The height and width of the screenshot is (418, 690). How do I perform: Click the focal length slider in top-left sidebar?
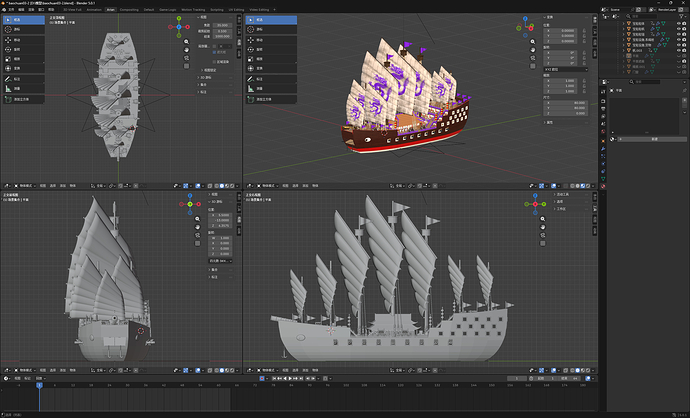tap(222, 26)
